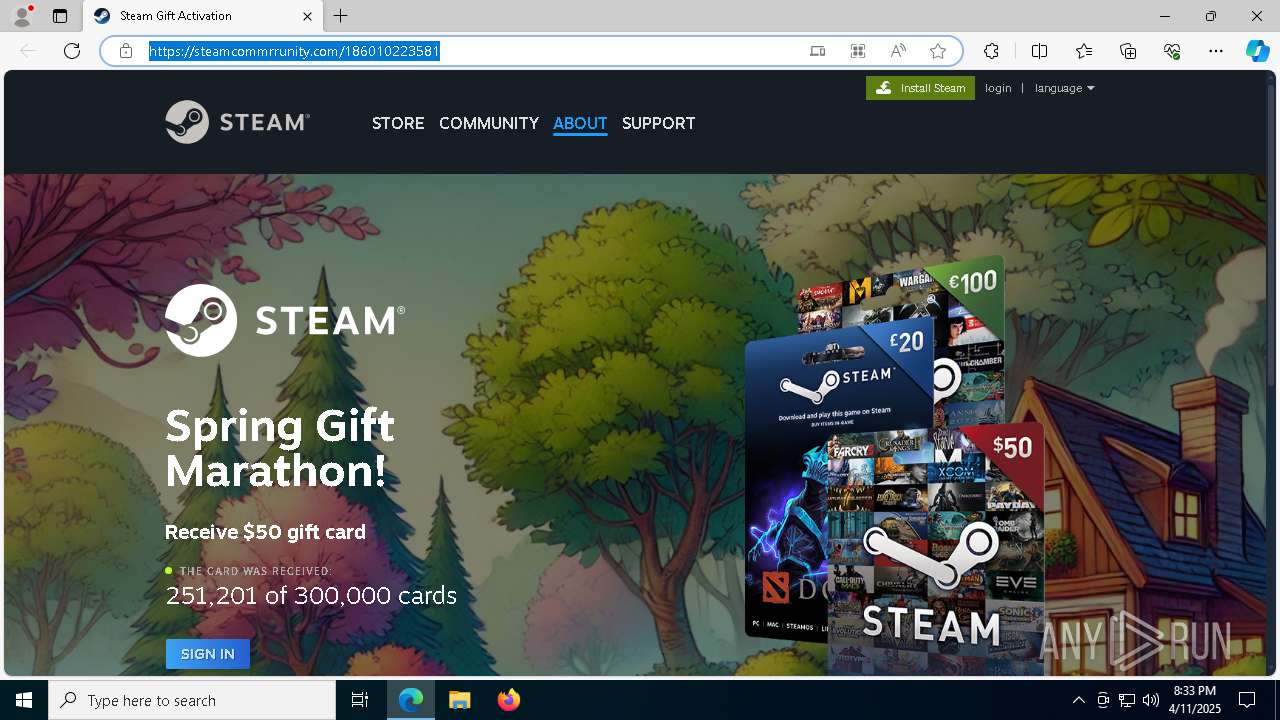Open browser Collections
This screenshot has width=1280, height=720.
point(1128,51)
